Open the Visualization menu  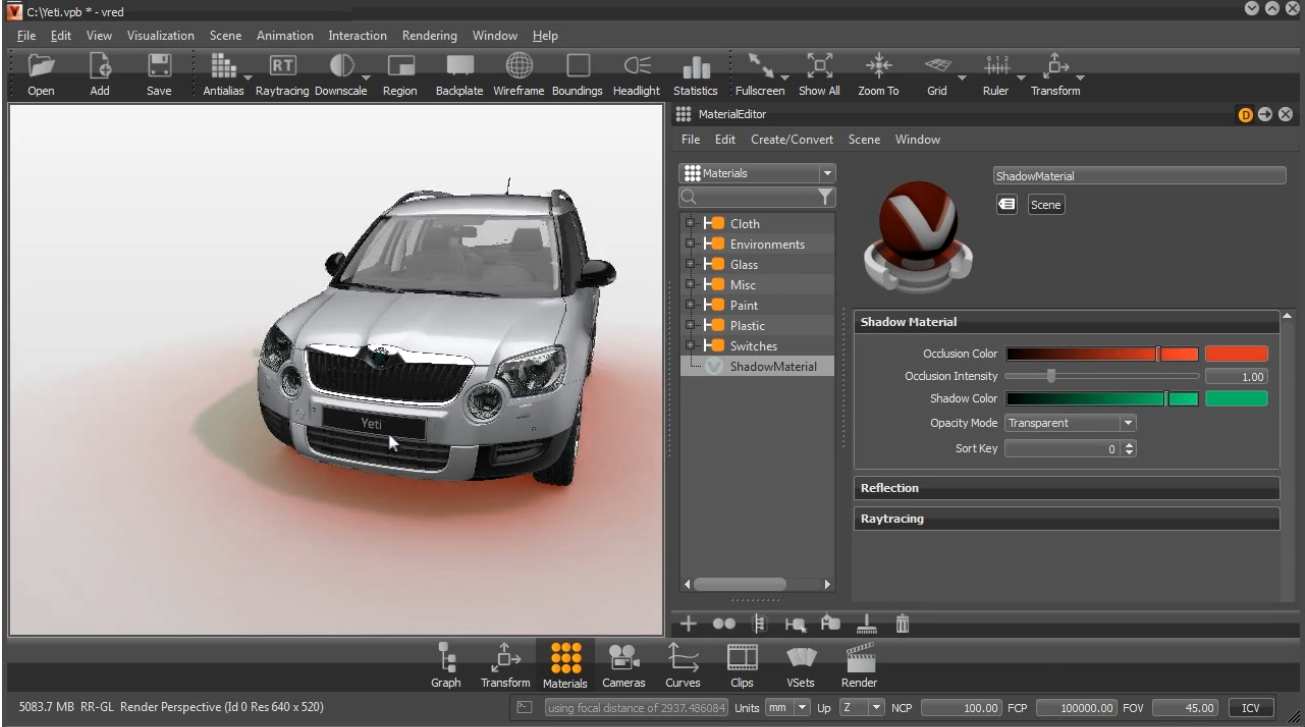pyautogui.click(x=160, y=35)
